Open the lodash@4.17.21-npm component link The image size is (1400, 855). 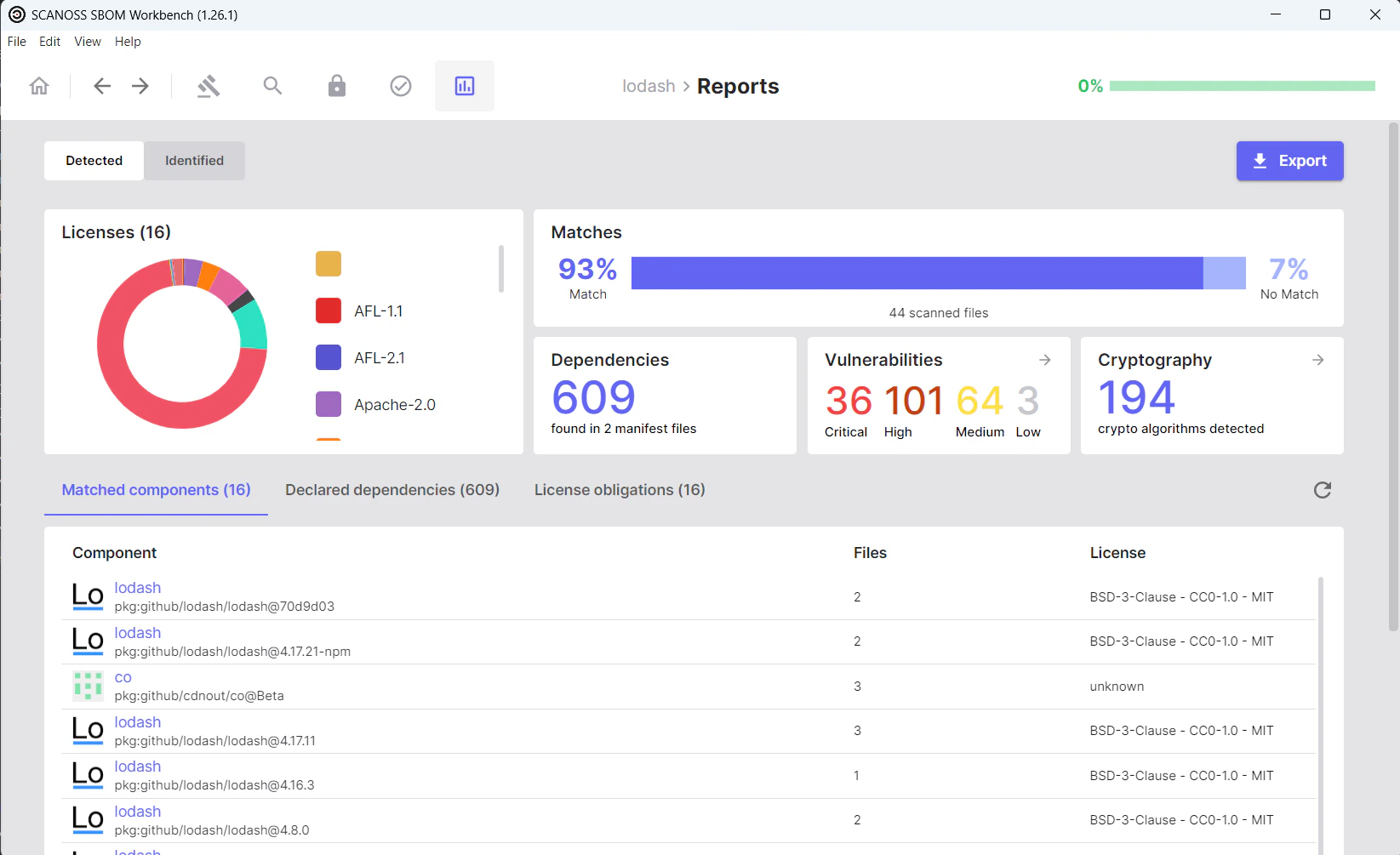[137, 632]
